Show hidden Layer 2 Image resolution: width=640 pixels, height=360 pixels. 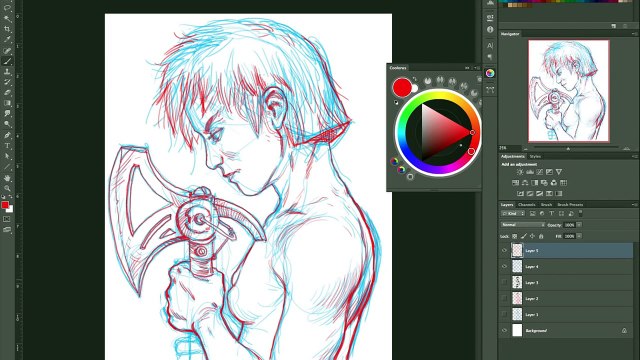coord(504,298)
